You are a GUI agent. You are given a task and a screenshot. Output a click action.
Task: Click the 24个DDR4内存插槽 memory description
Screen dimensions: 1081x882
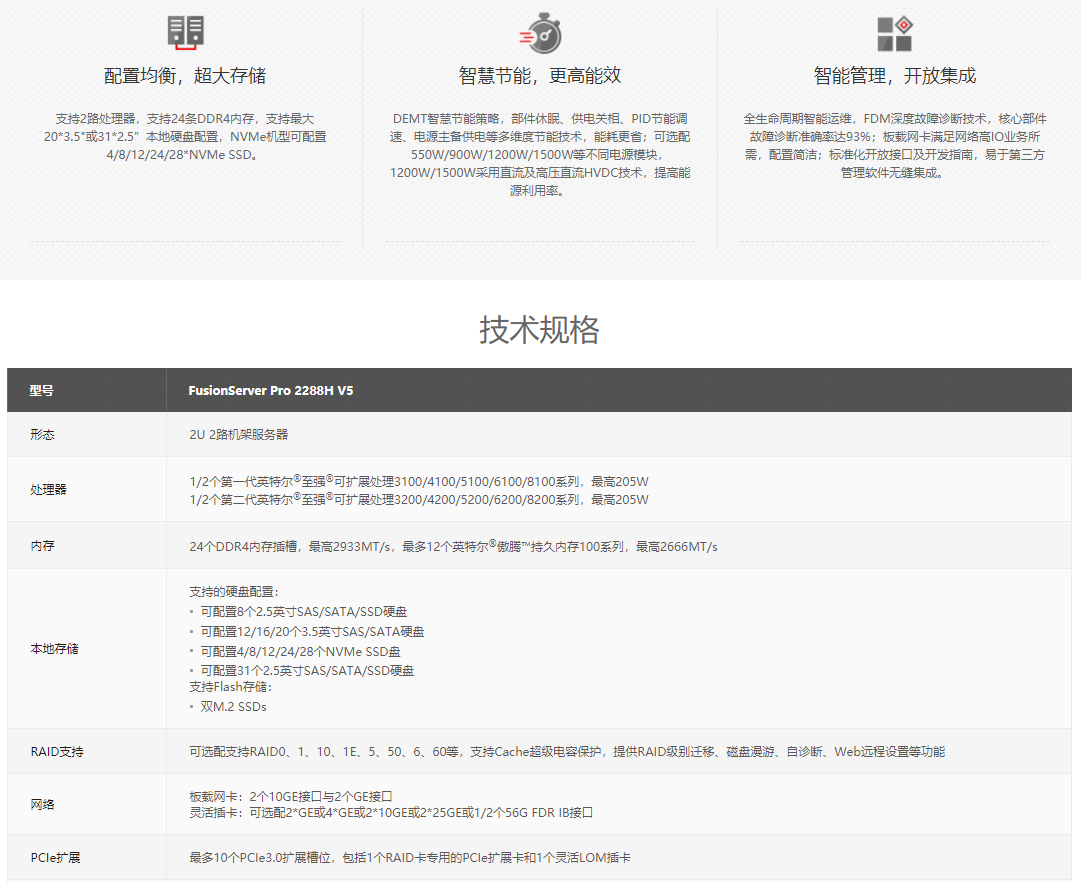point(454,546)
